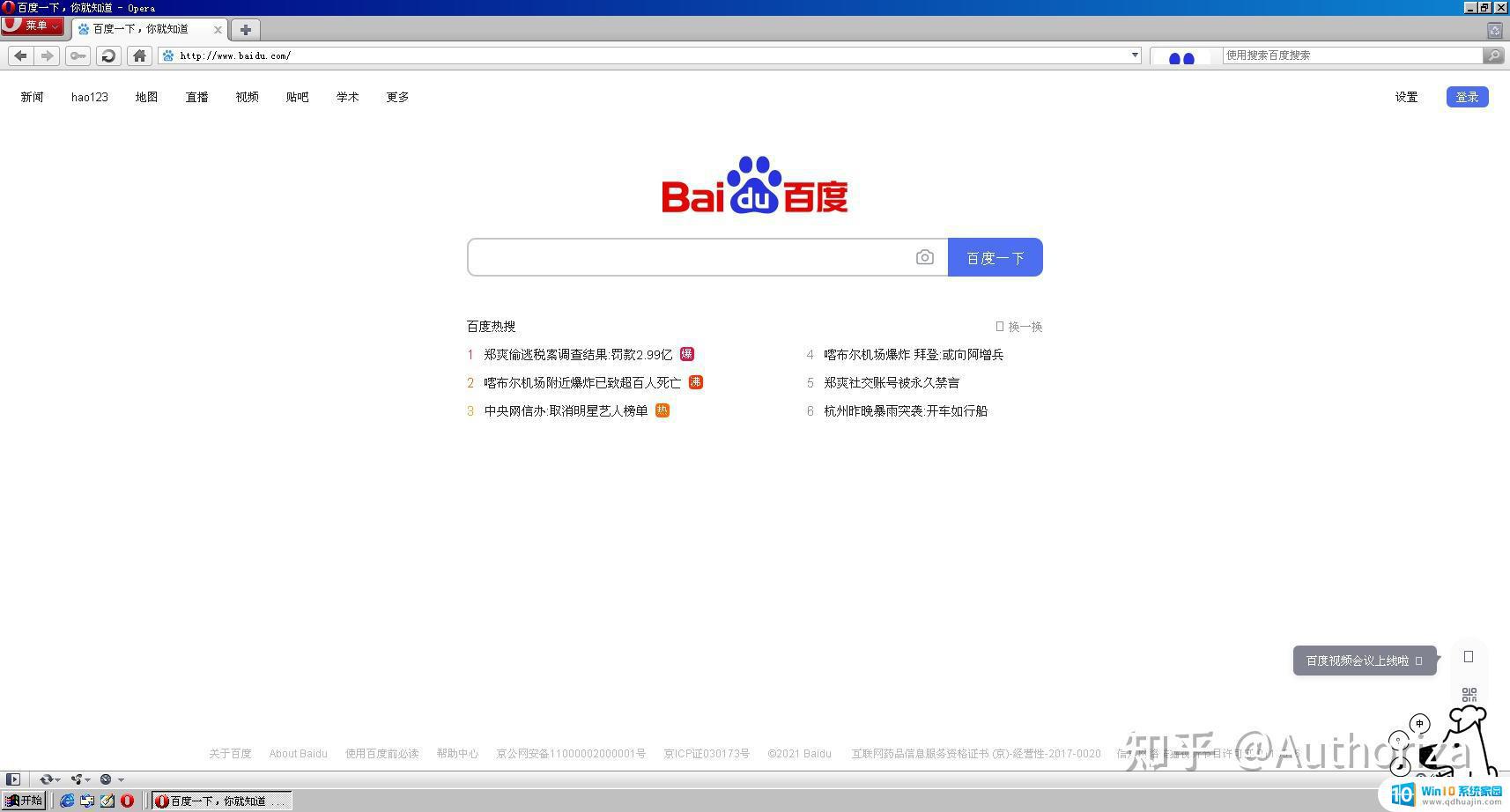Open the Opera Turbo speedometer icon
This screenshot has width=1510, height=812.
[x=106, y=779]
